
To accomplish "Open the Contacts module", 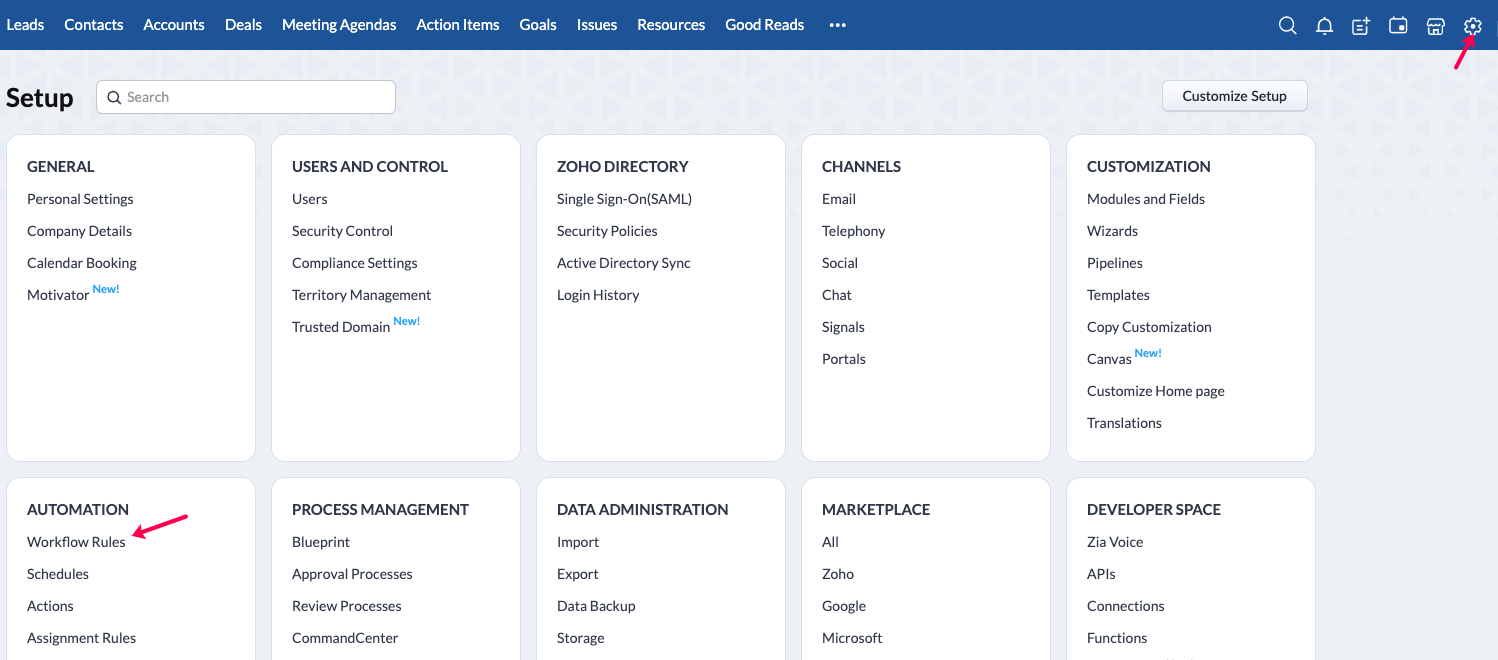I will point(94,25).
